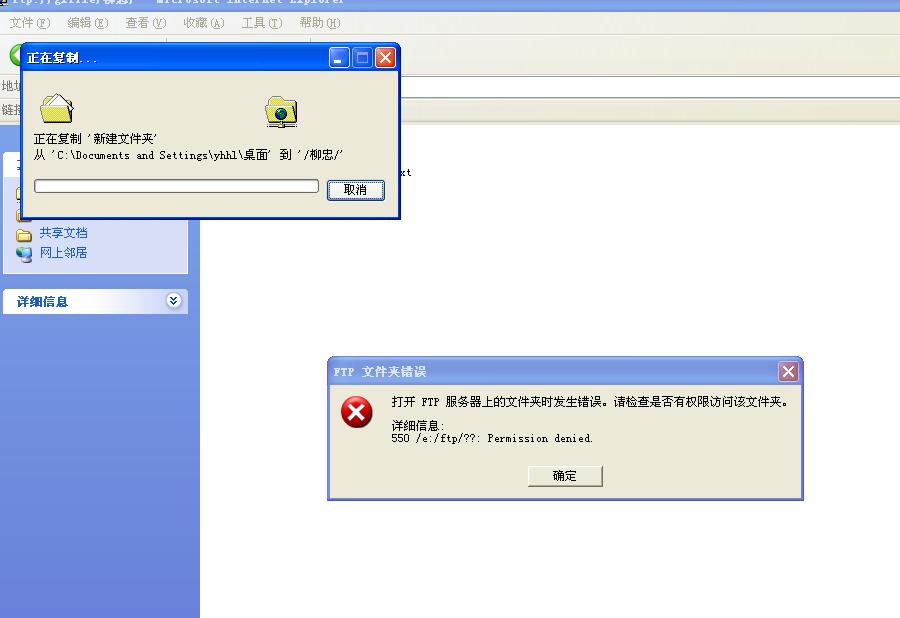Close the FTP 文件夹错误 dialog
This screenshot has height=618, width=900.
(x=788, y=371)
